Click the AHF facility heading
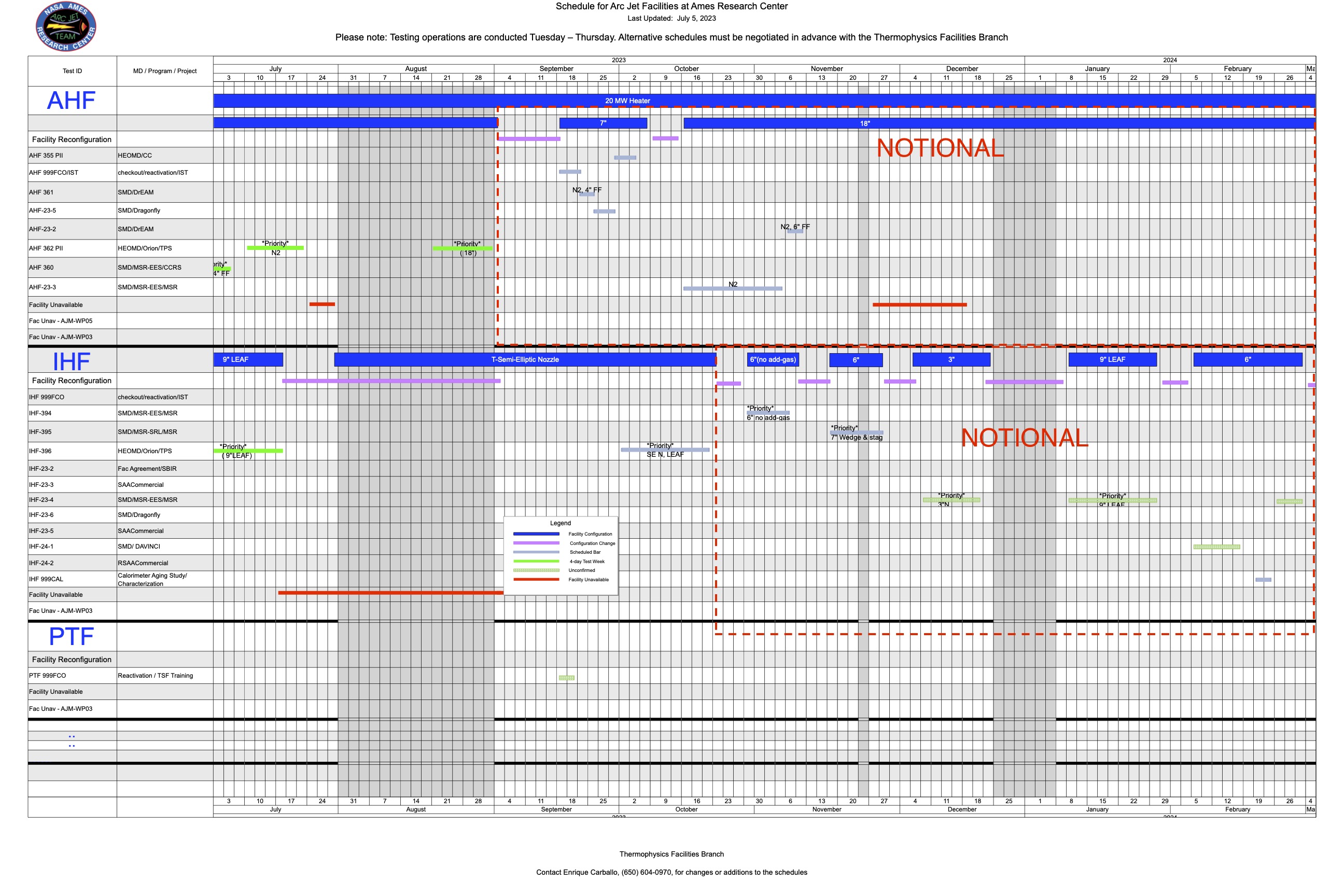The image size is (1344, 896). [x=72, y=101]
